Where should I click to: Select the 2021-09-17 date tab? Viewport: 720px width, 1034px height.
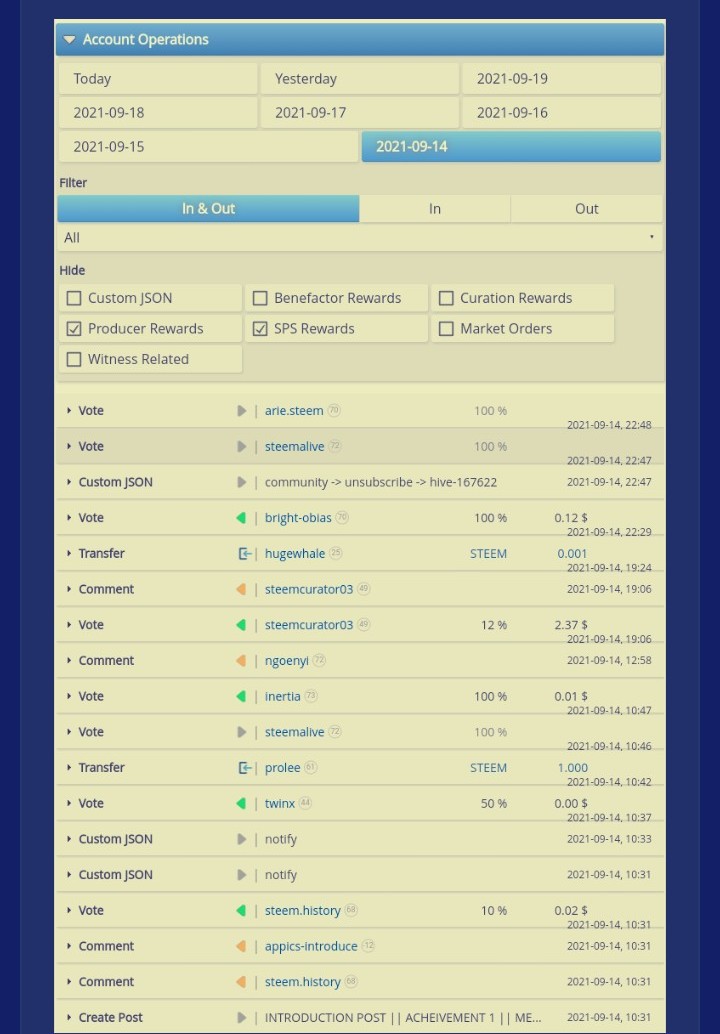pyautogui.click(x=359, y=113)
